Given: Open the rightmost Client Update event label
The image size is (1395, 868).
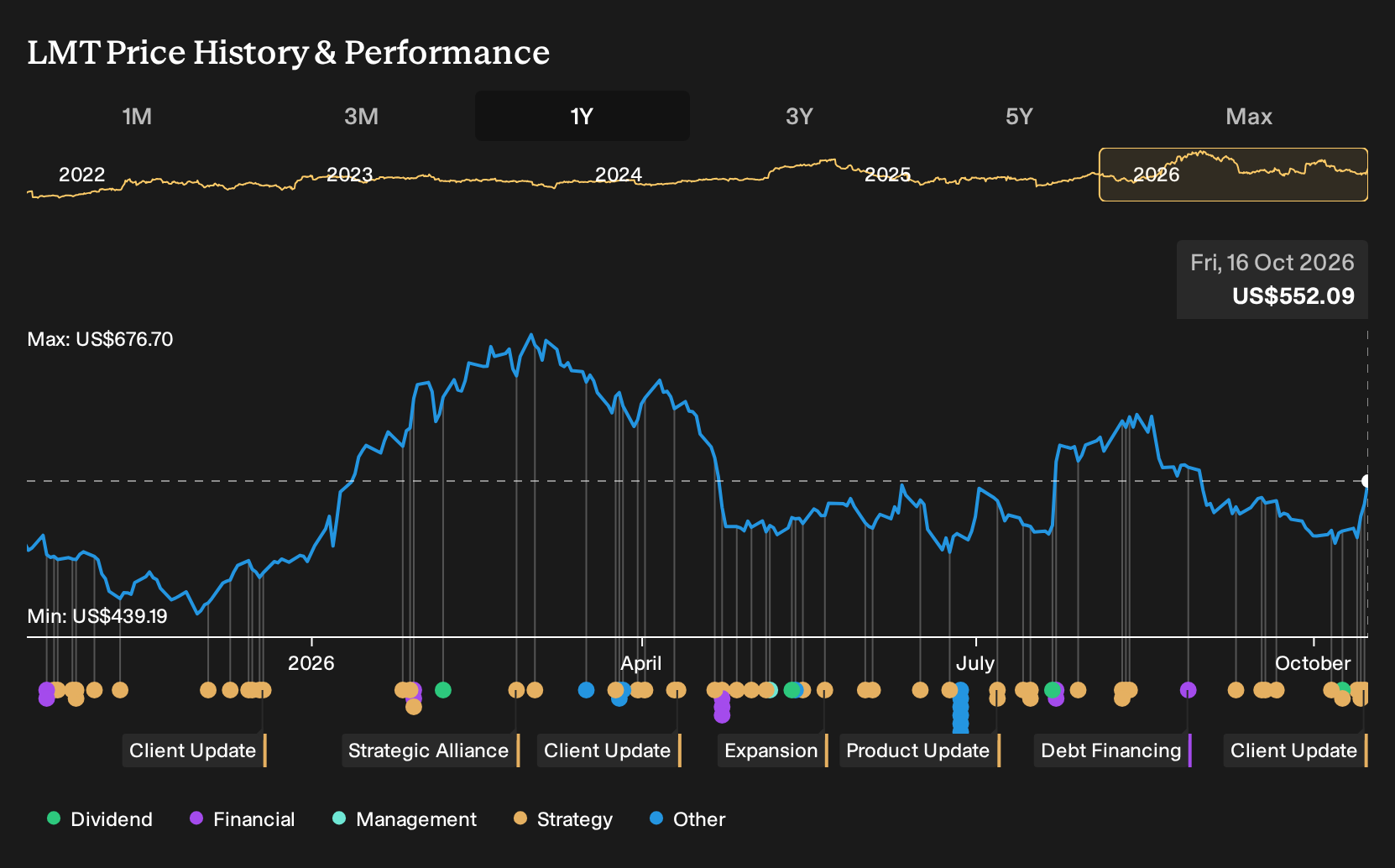Looking at the screenshot, I should coord(1296,750).
